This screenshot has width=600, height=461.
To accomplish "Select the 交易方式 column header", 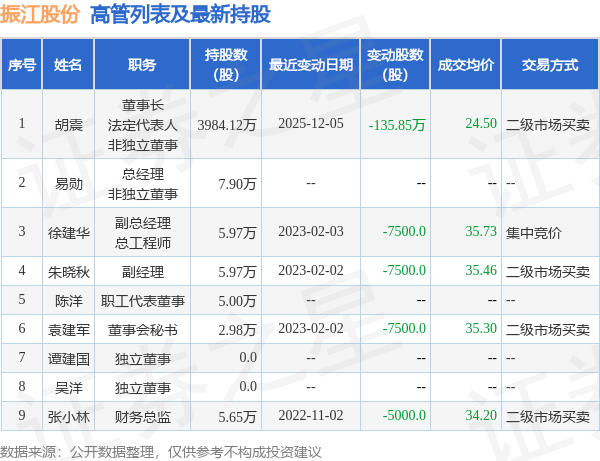I will point(550,65).
